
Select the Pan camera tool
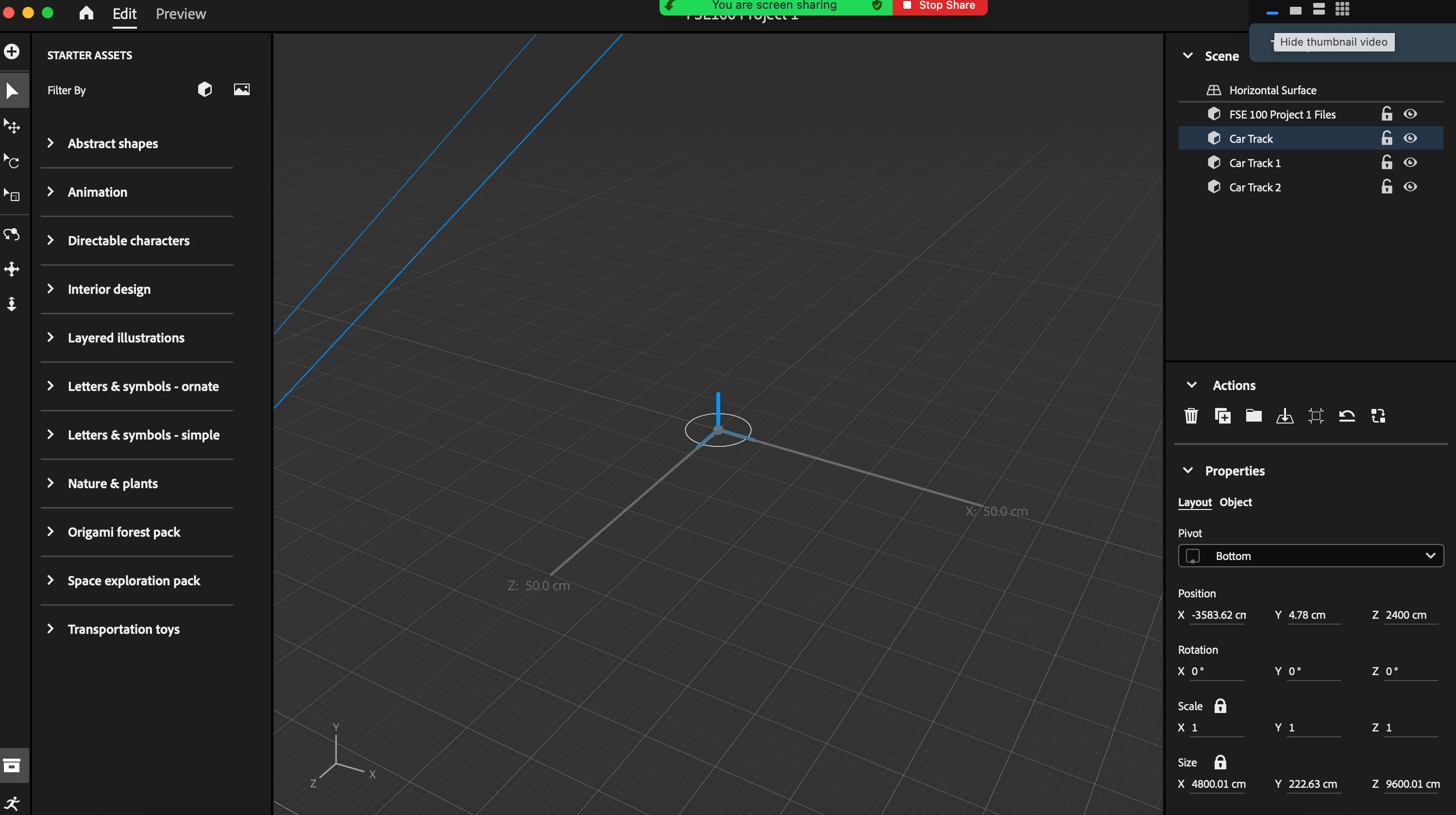(x=12, y=269)
